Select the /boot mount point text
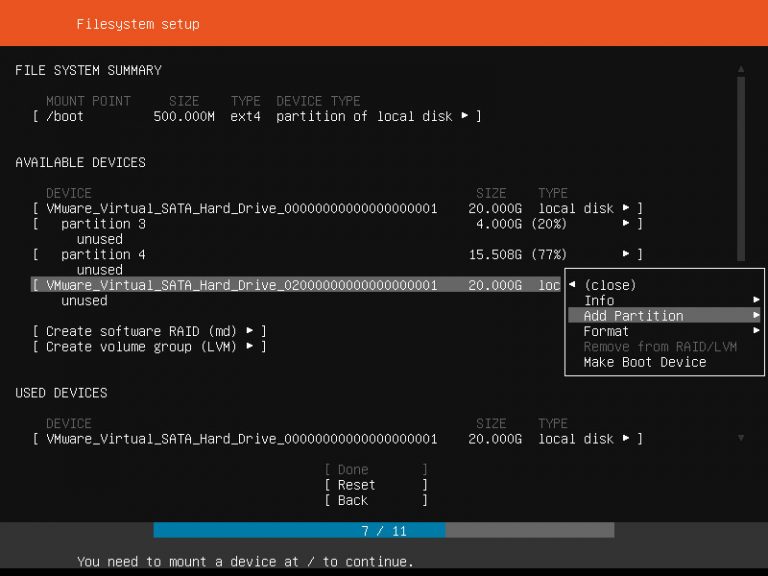Viewport: 768px width, 576px height. [x=65, y=116]
